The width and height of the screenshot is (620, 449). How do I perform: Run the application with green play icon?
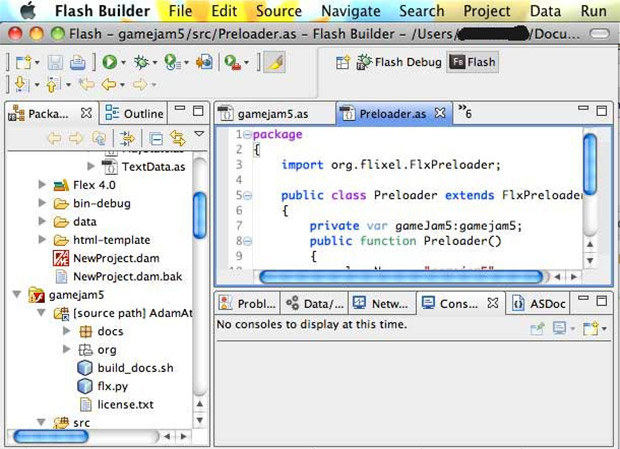110,62
